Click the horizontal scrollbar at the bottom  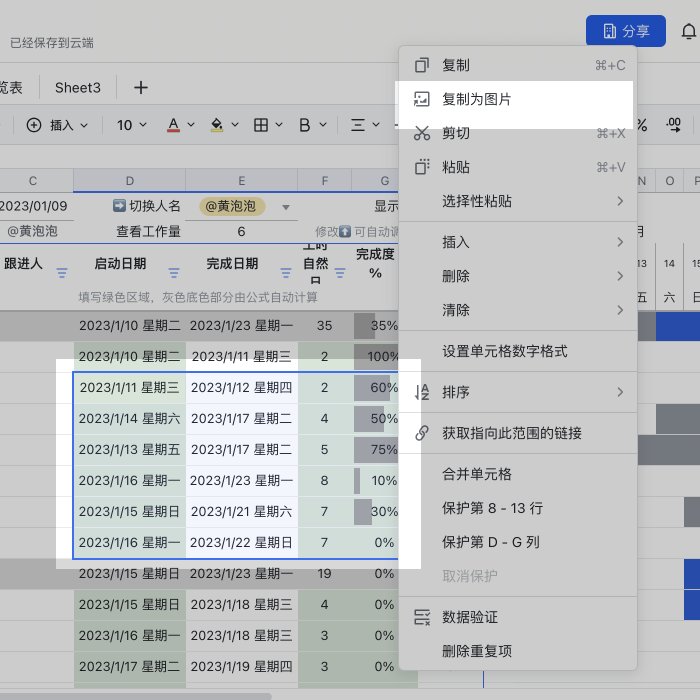coord(135,696)
